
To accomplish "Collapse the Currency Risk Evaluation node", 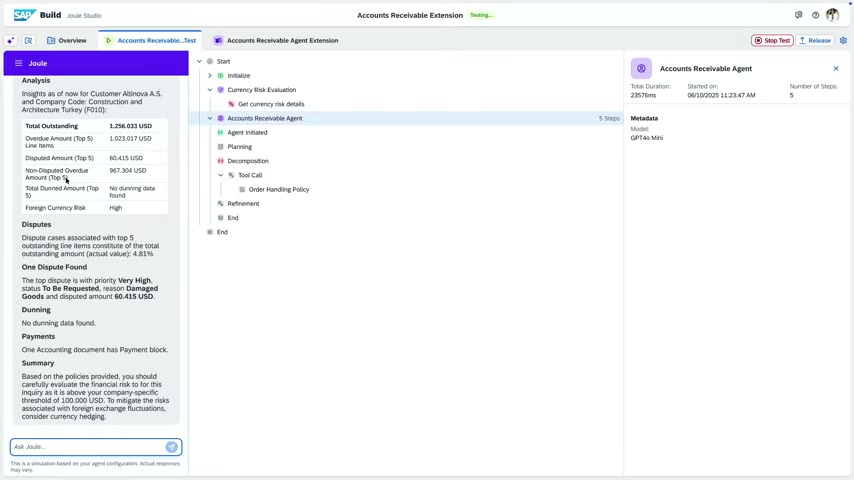I will [x=210, y=90].
